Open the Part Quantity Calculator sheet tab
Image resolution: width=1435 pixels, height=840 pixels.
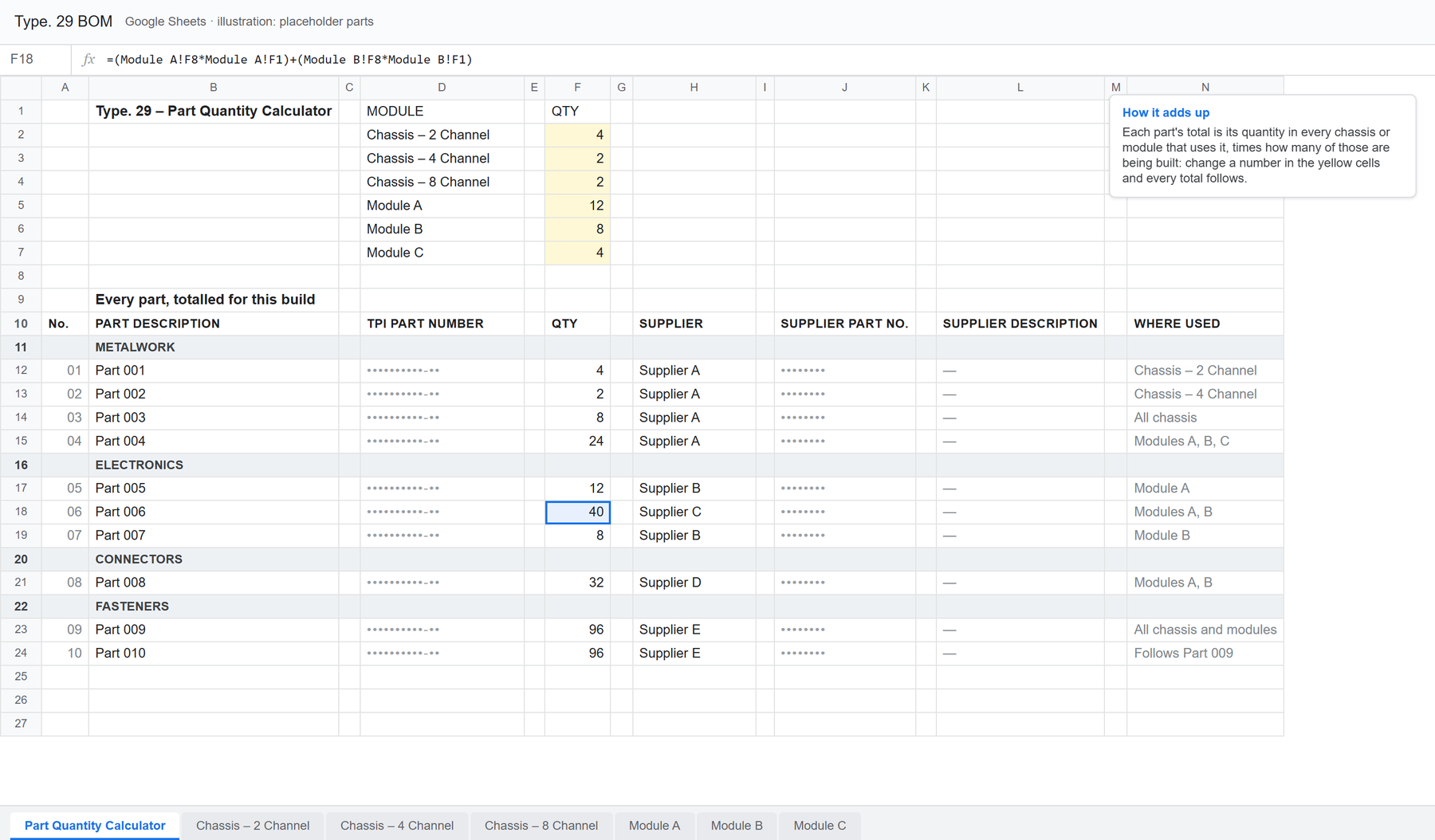pos(95,826)
